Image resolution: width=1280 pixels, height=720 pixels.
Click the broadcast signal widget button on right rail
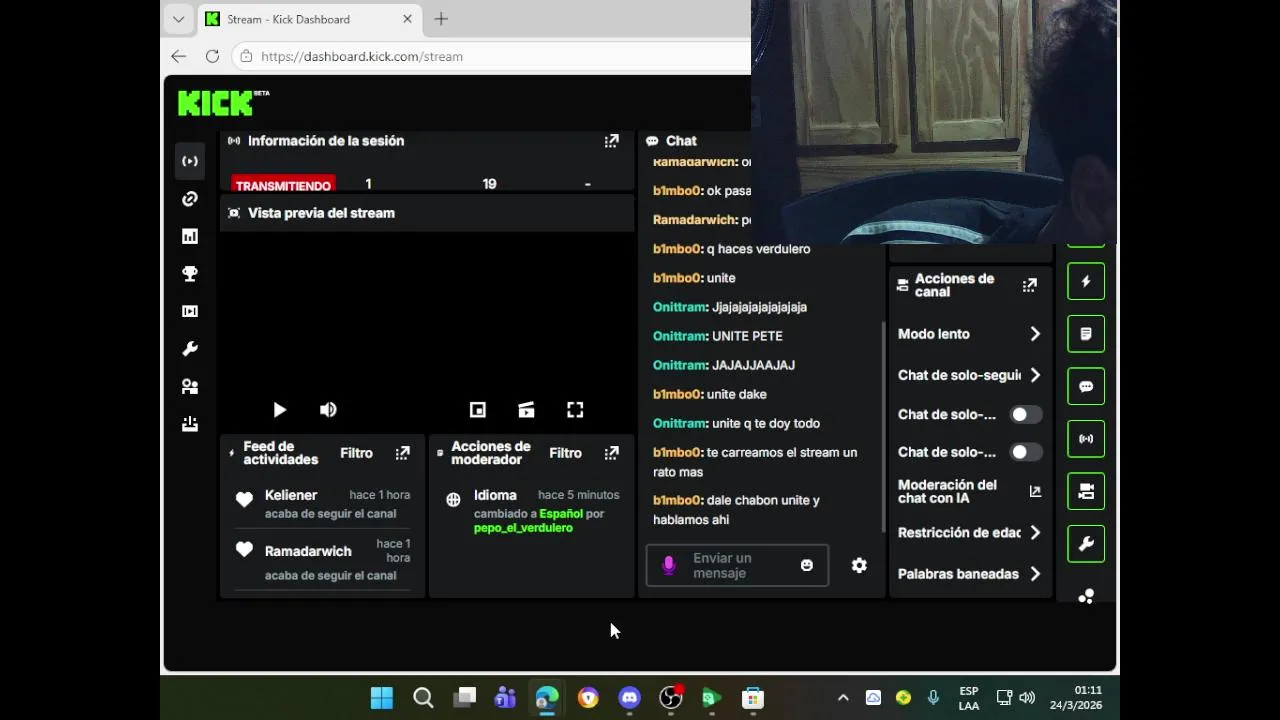(1086, 439)
